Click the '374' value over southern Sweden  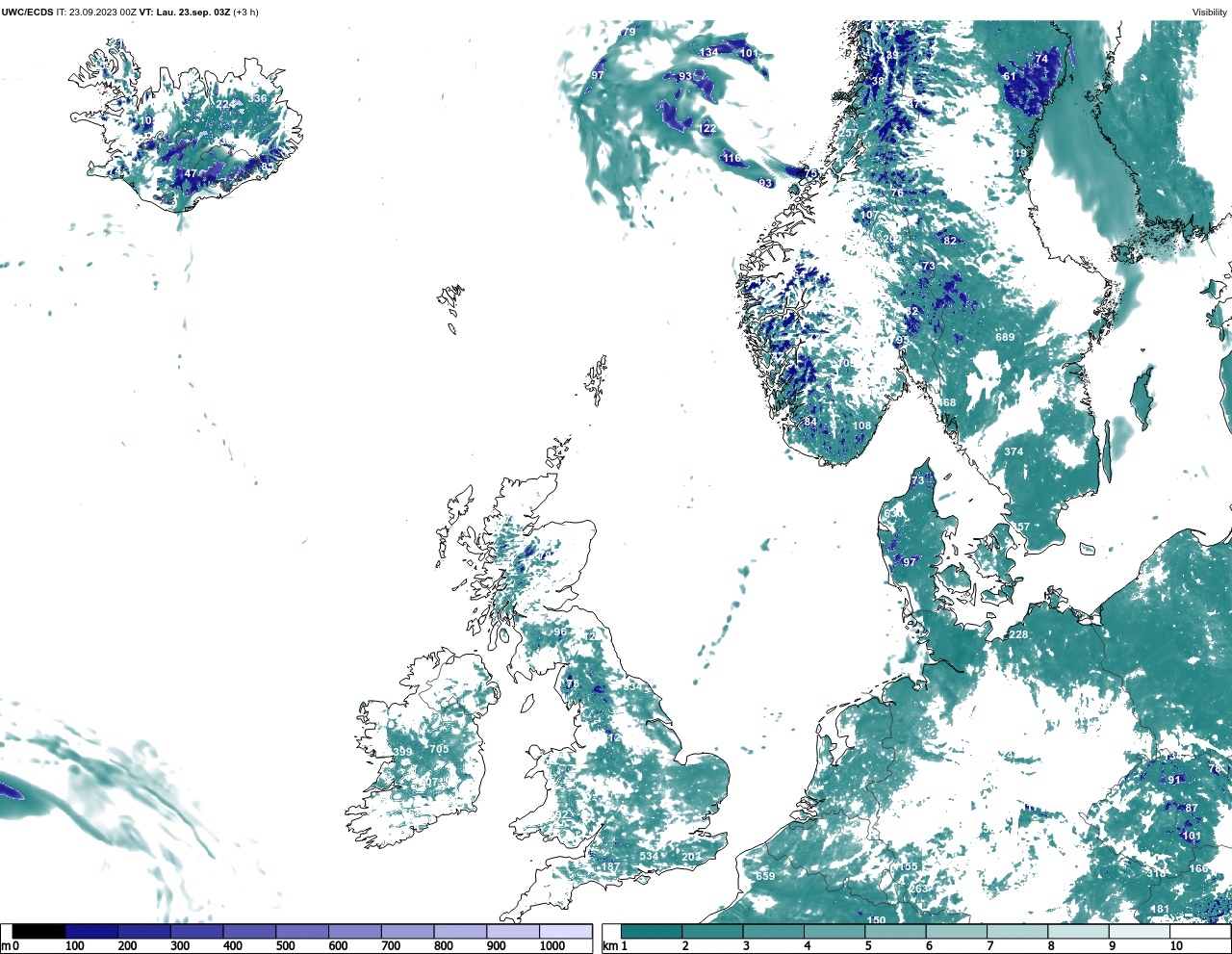click(x=1014, y=451)
